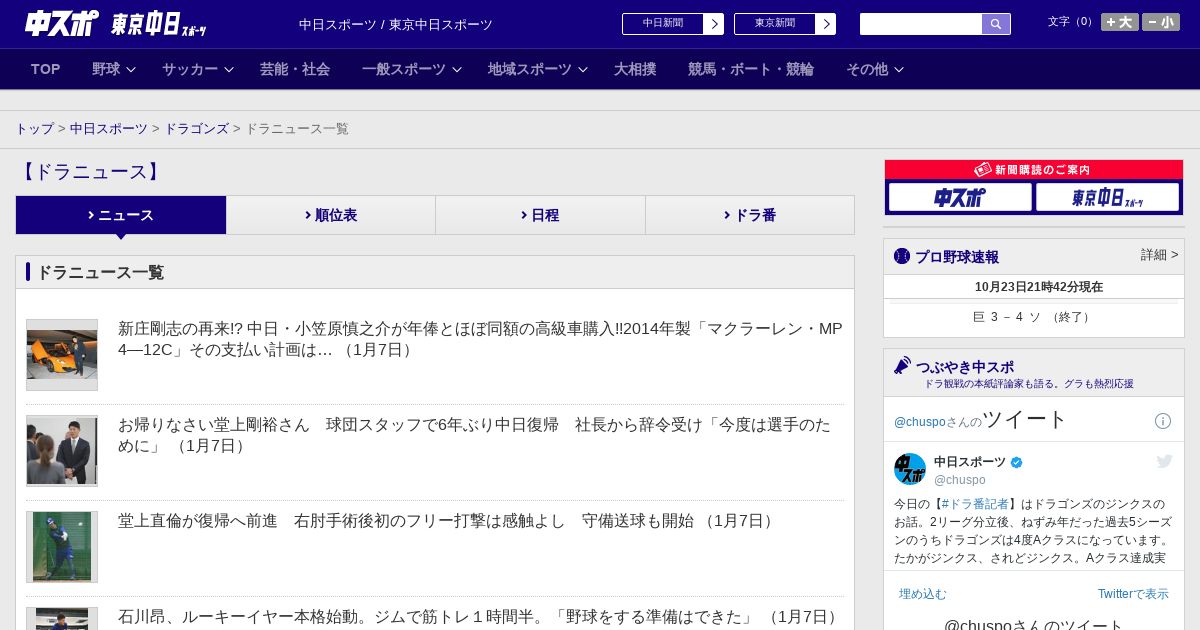Image resolution: width=1200 pixels, height=630 pixels.
Task: Switch to the ドラ番 tab
Action: 750,215
